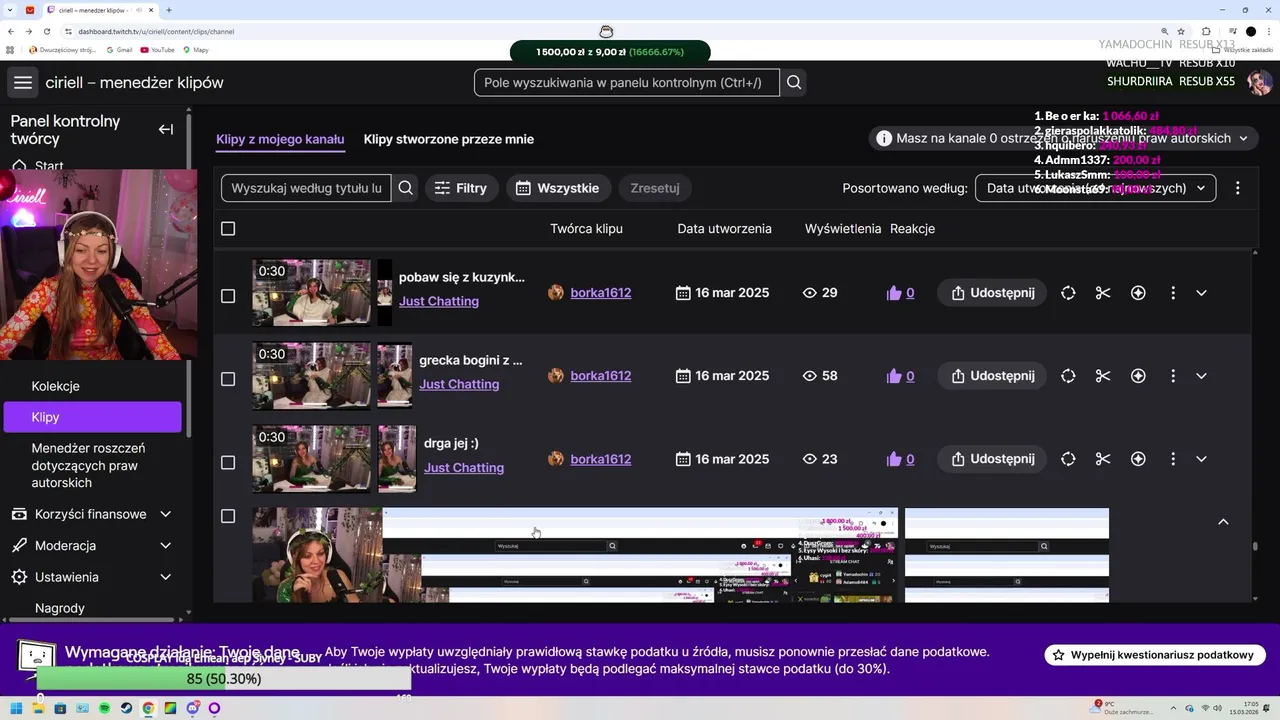Focus the 'Pole wyszukiwania w panelu kontrolnym' field
The image size is (1280, 720).
point(627,83)
